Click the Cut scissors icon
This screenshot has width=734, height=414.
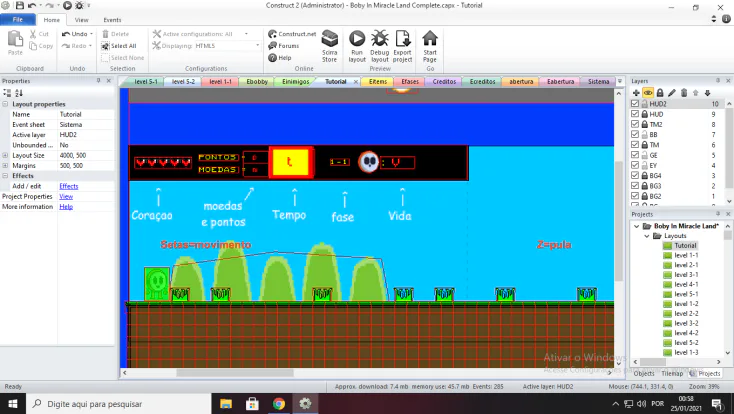click(33, 34)
